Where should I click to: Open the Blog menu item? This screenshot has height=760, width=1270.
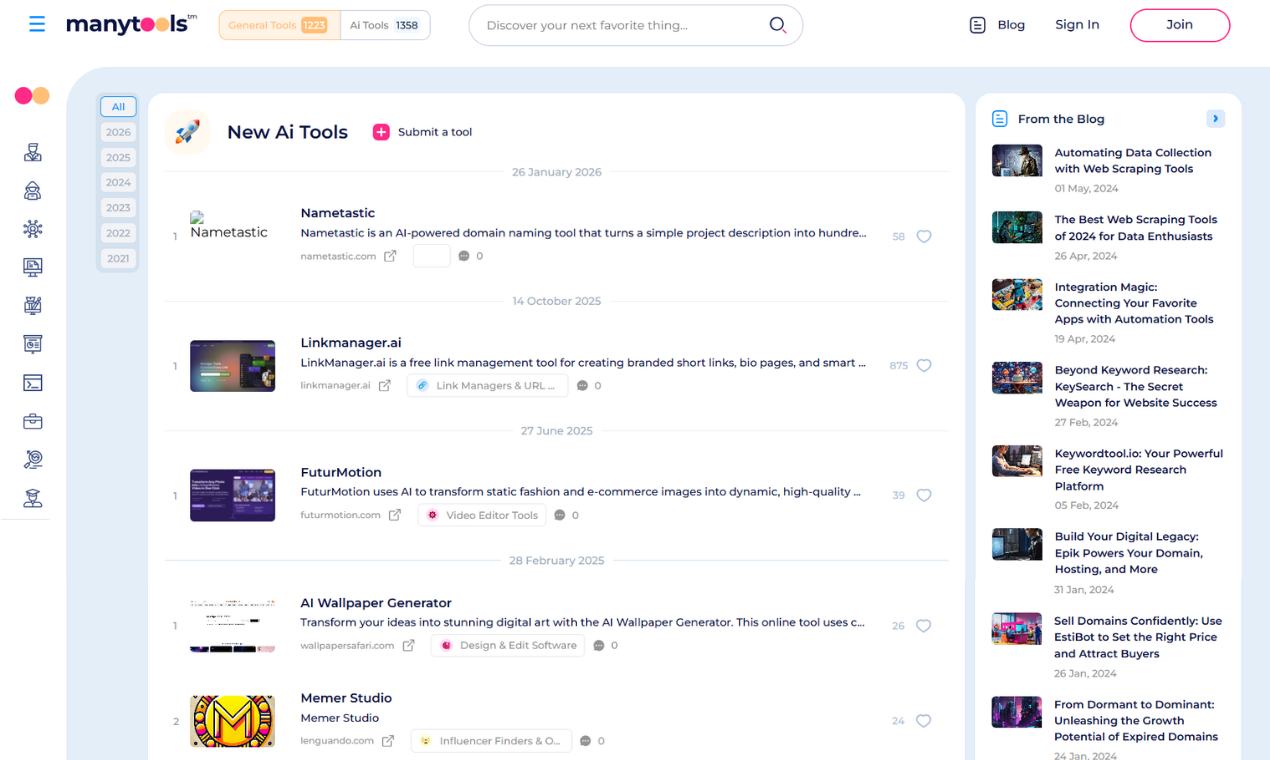coord(1011,25)
